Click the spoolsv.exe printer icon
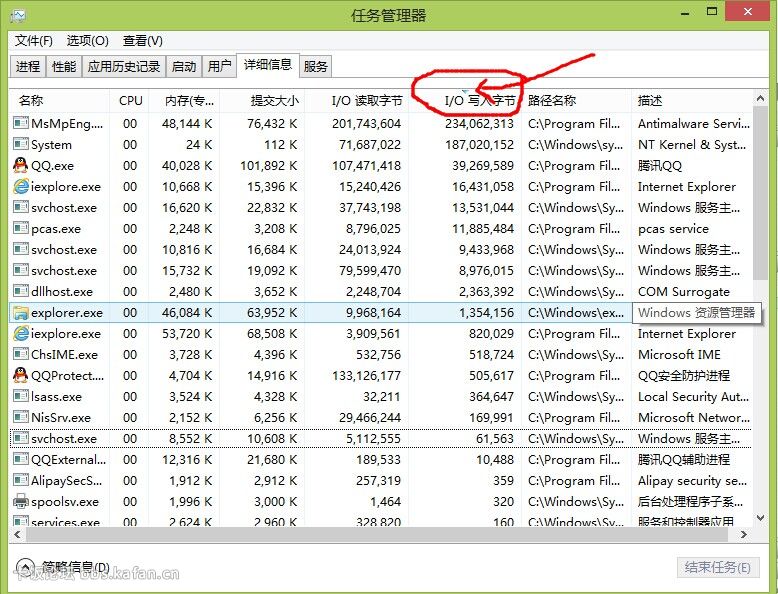778x594 pixels. pos(21,501)
